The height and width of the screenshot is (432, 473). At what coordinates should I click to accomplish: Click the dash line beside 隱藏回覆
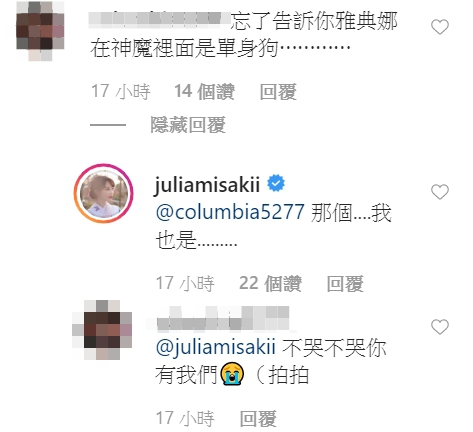pos(108,125)
